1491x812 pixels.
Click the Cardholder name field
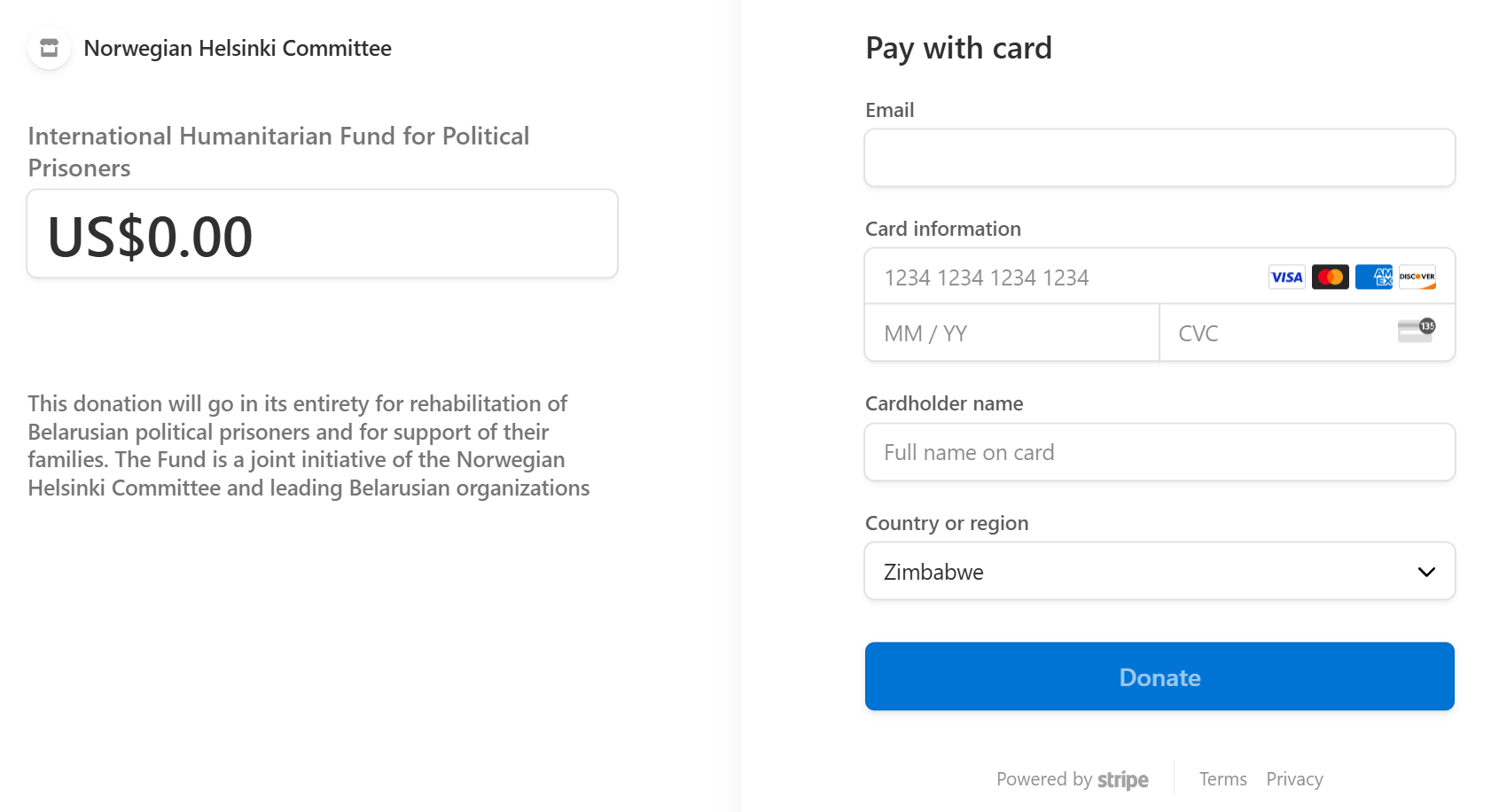coord(1159,453)
